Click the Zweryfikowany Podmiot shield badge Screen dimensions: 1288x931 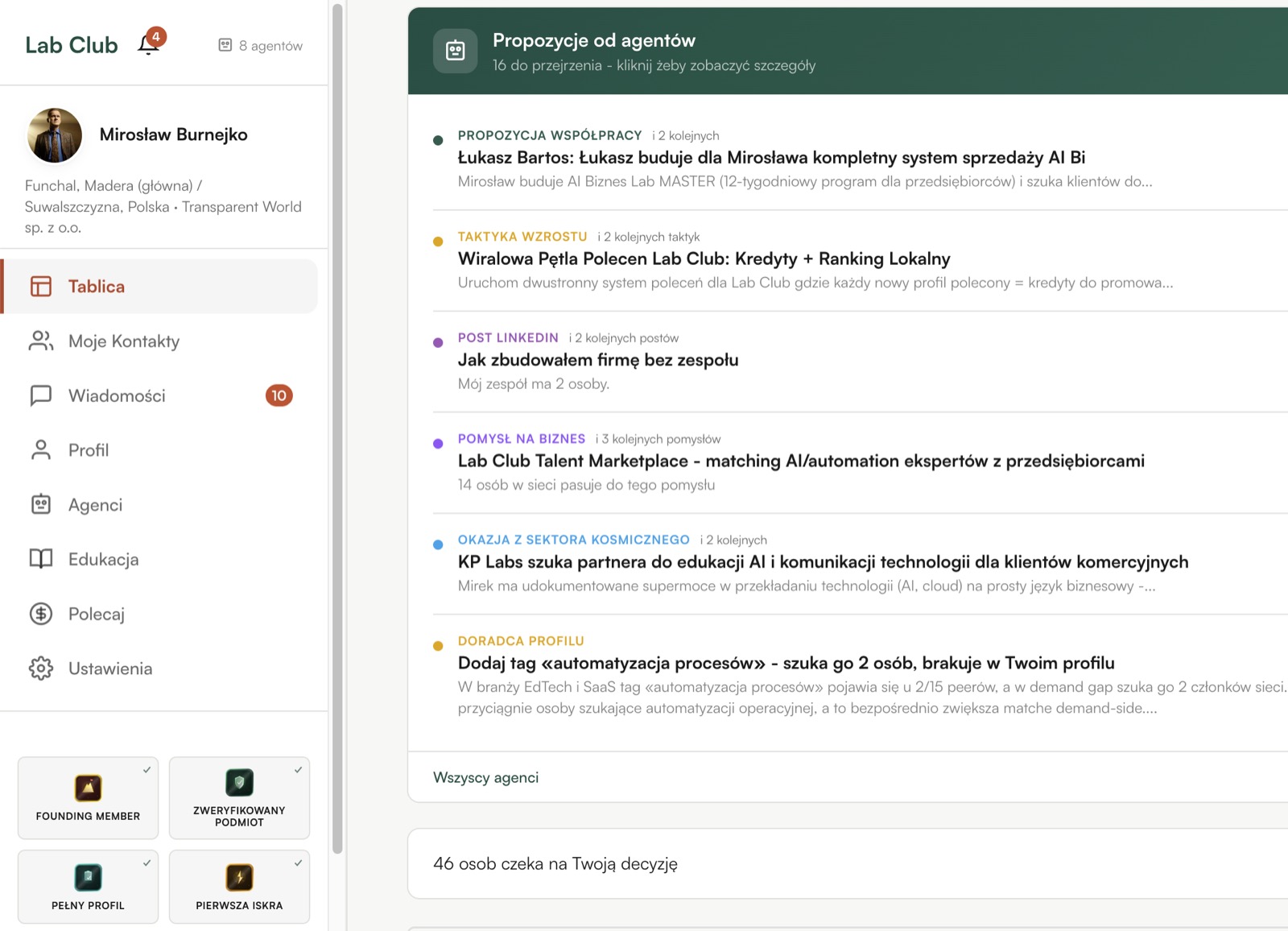point(239,783)
